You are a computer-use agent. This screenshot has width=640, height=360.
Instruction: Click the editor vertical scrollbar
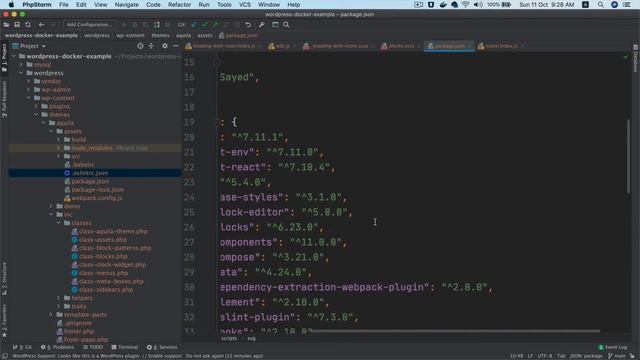pyautogui.click(x=628, y=156)
